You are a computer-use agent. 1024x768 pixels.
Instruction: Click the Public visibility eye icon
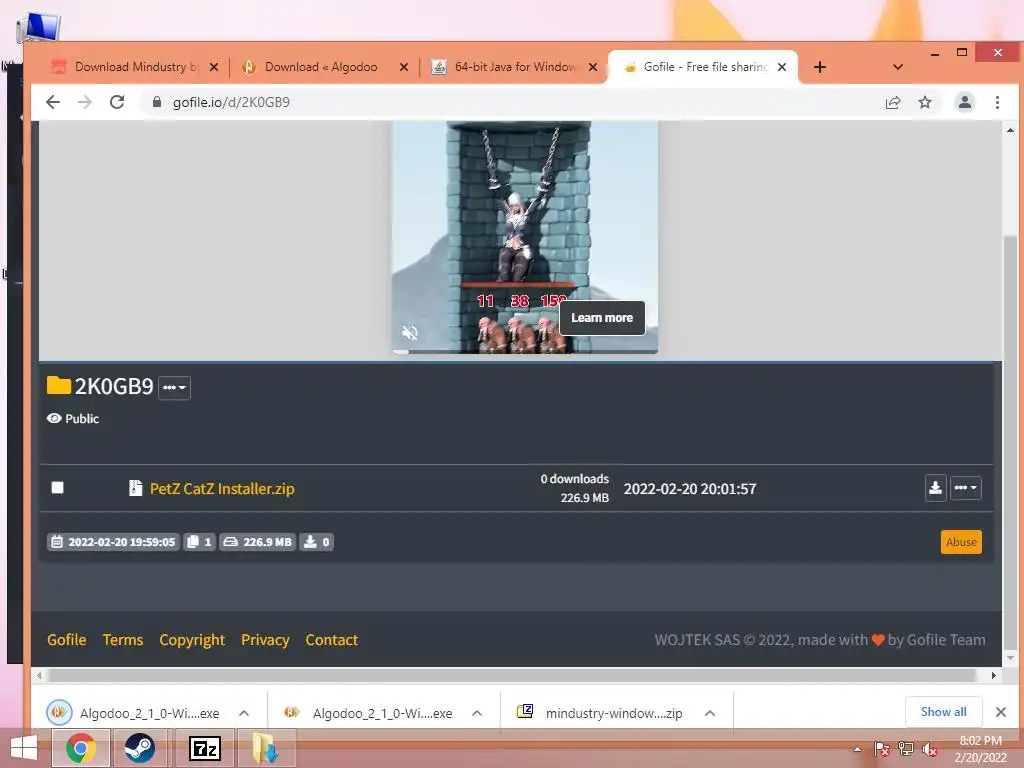point(54,418)
